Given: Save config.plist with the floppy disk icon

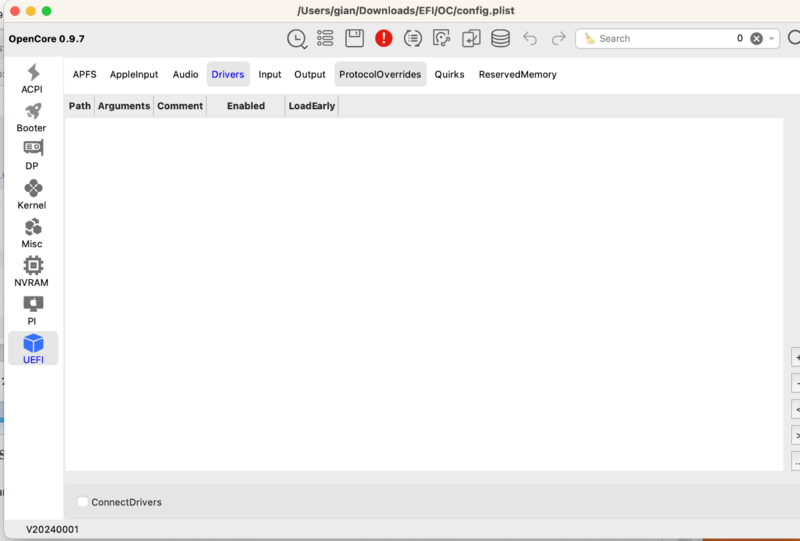Looking at the screenshot, I should click(x=354, y=38).
